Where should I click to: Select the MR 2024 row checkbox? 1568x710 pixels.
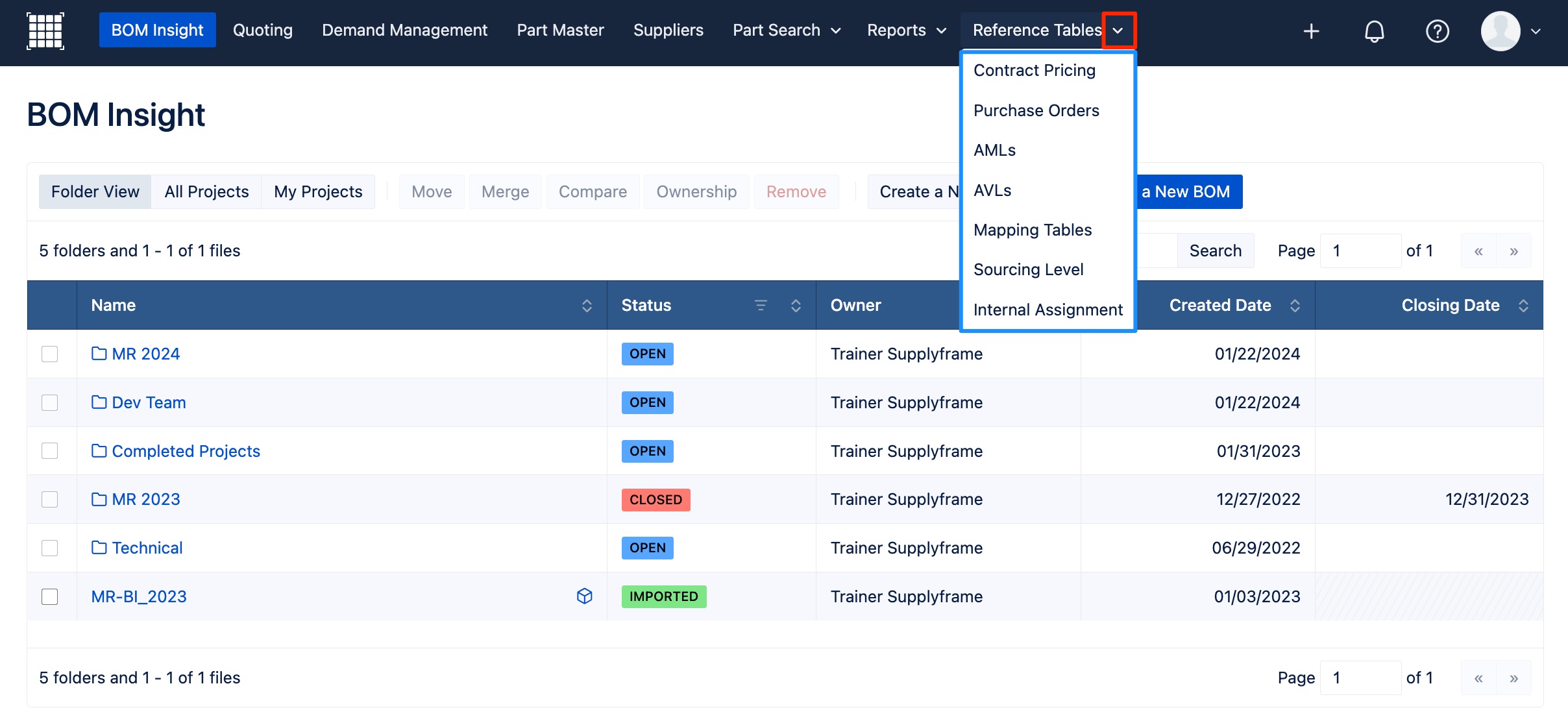[50, 354]
